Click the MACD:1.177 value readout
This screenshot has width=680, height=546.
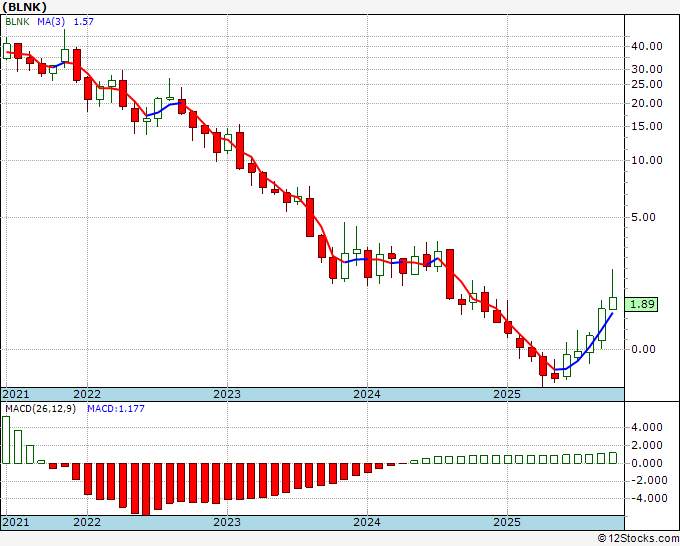pyautogui.click(x=116, y=409)
